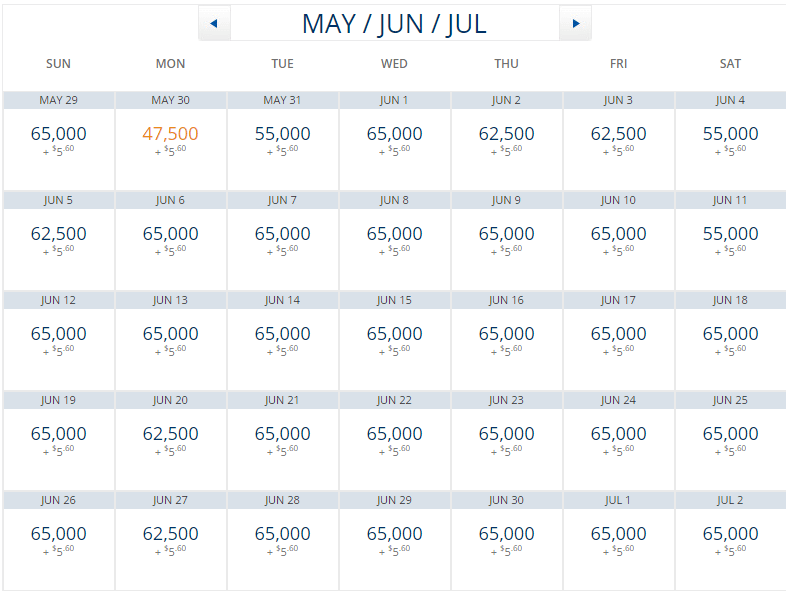787x592 pixels.
Task: Select Jun 20 fare of 62,500
Action: point(171,441)
